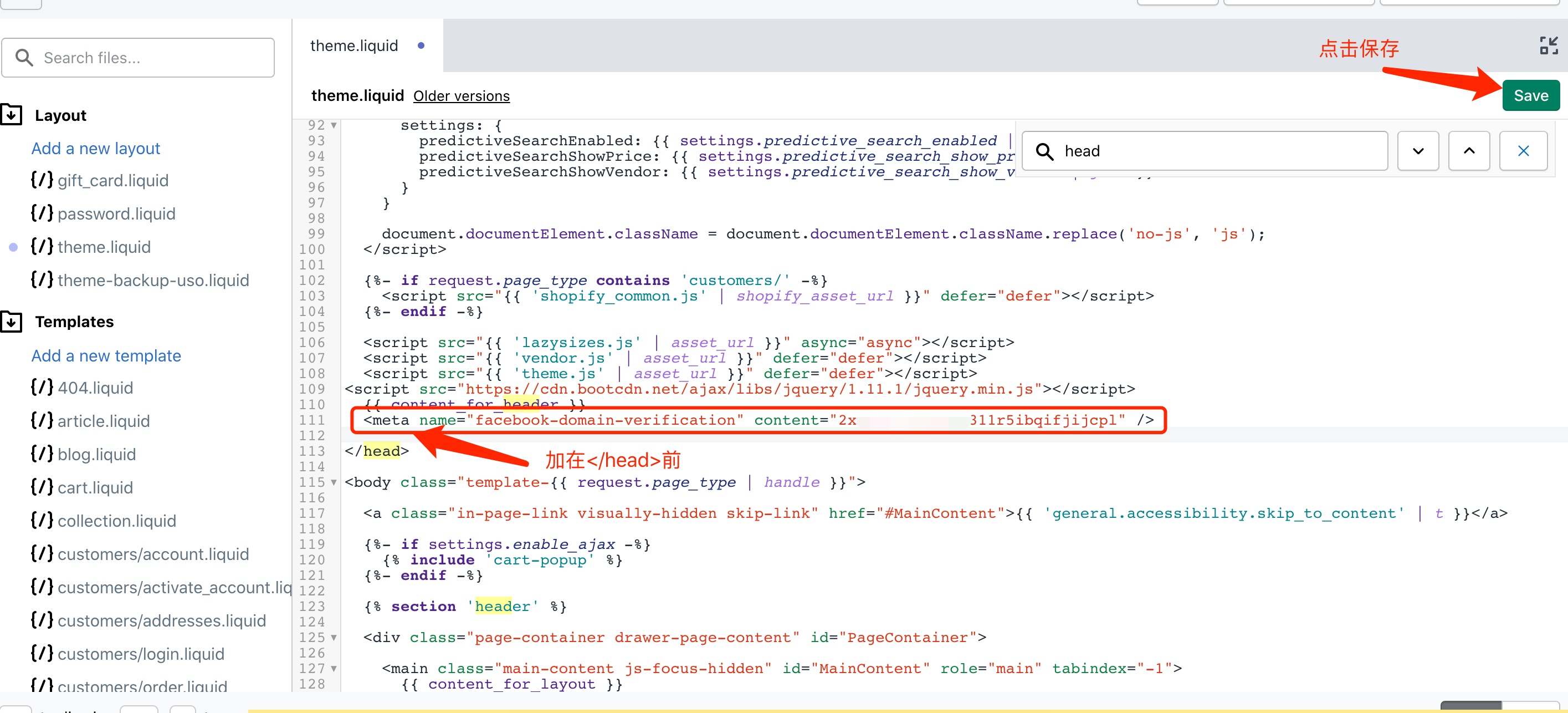Go to next search match
The height and width of the screenshot is (713, 1568).
1418,150
